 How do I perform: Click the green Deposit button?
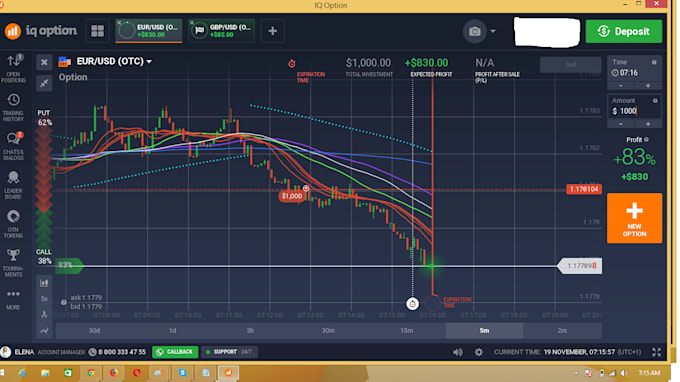pos(624,31)
